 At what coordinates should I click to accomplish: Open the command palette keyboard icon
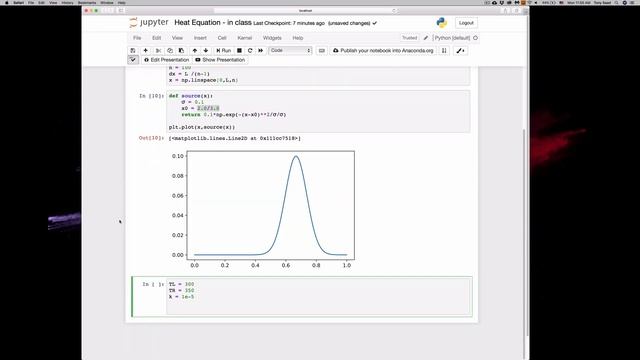322,51
